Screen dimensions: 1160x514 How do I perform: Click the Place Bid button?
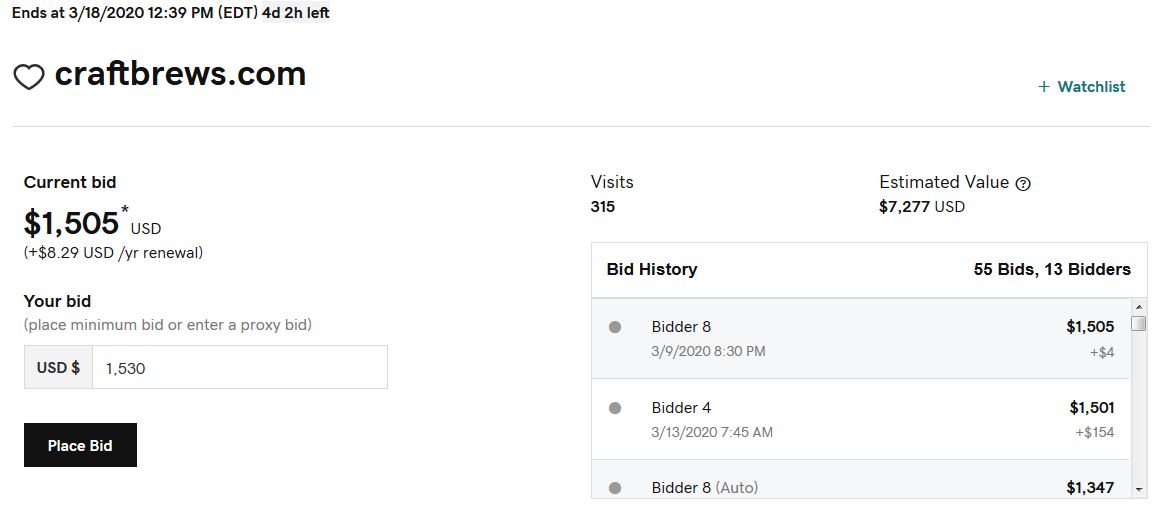pos(80,445)
